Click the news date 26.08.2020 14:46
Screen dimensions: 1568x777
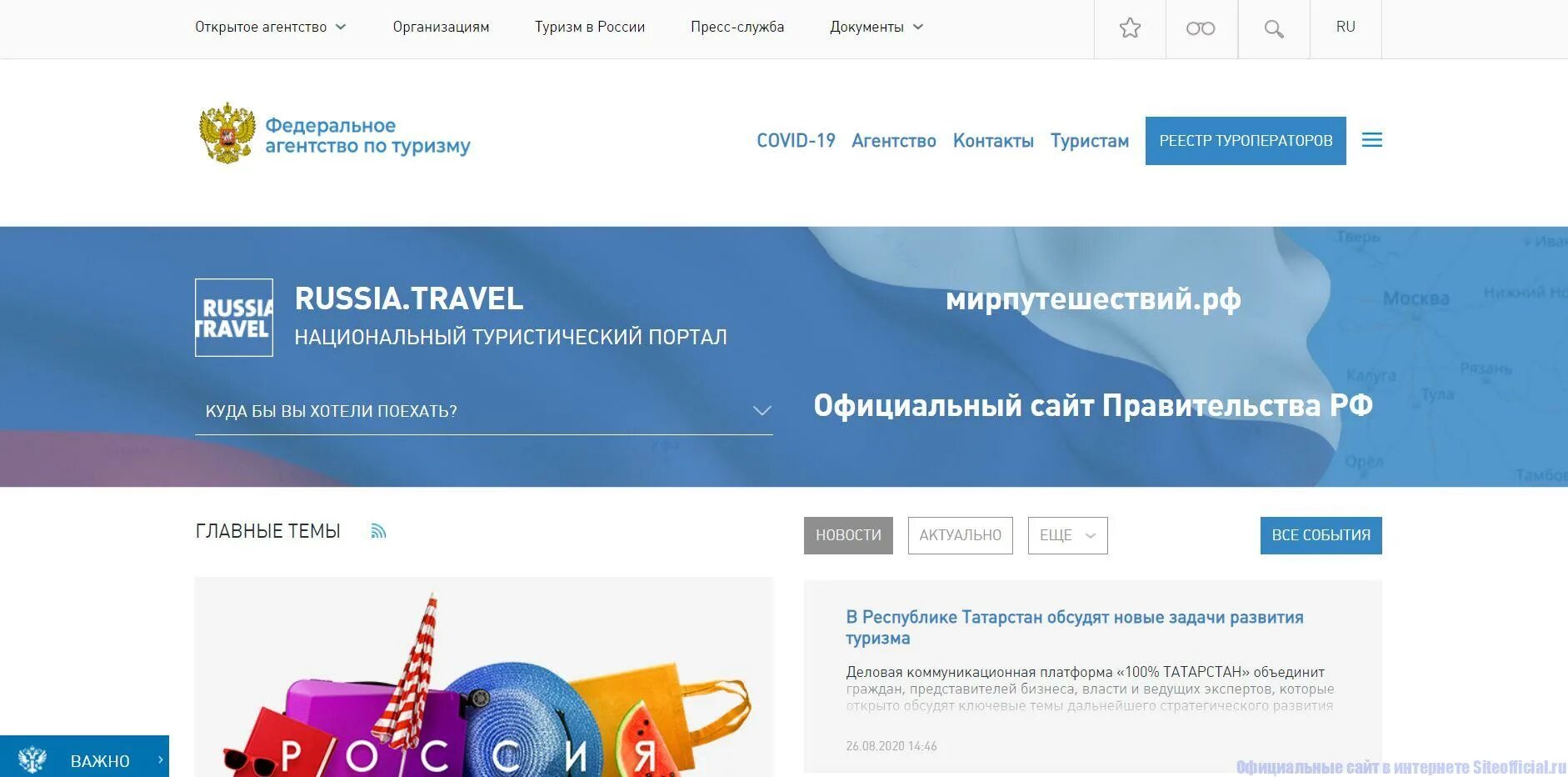pos(891,746)
